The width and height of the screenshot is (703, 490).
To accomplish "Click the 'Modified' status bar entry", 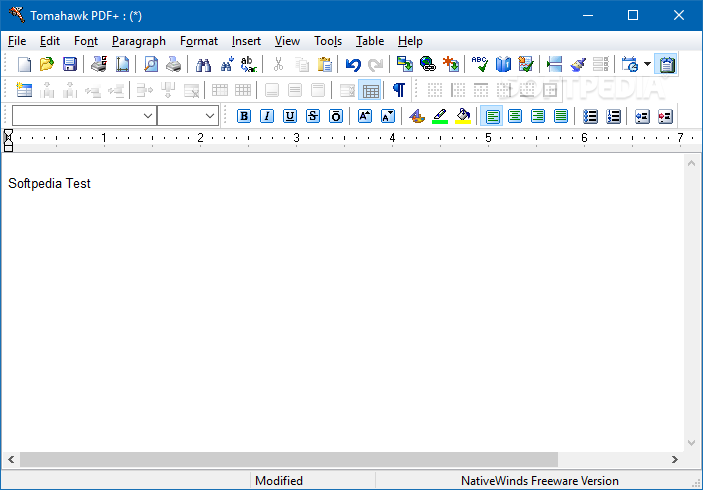I will tap(279, 481).
